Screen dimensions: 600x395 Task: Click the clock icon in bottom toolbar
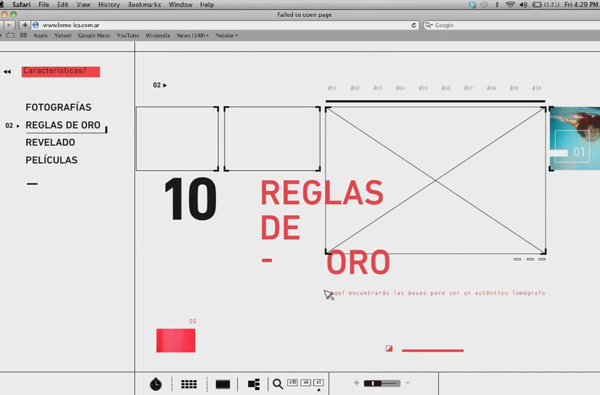click(x=155, y=384)
